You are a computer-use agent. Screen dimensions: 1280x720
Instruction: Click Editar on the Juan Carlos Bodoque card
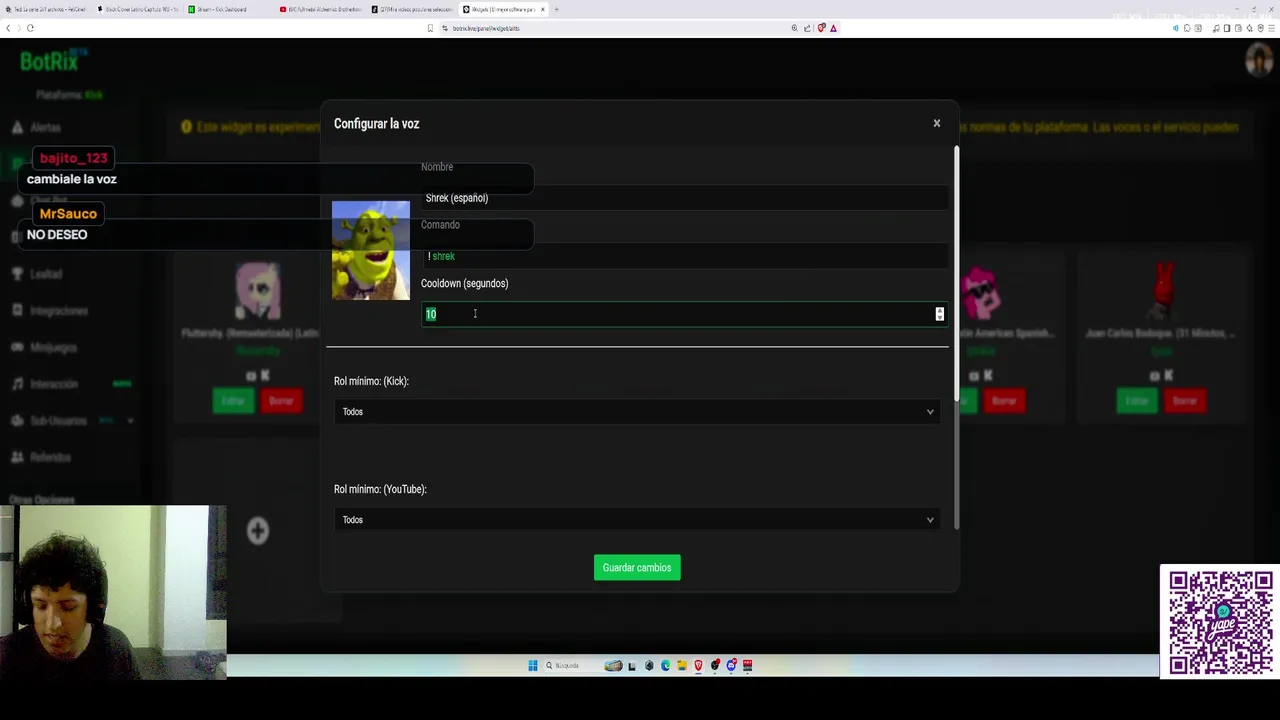pyautogui.click(x=1137, y=401)
